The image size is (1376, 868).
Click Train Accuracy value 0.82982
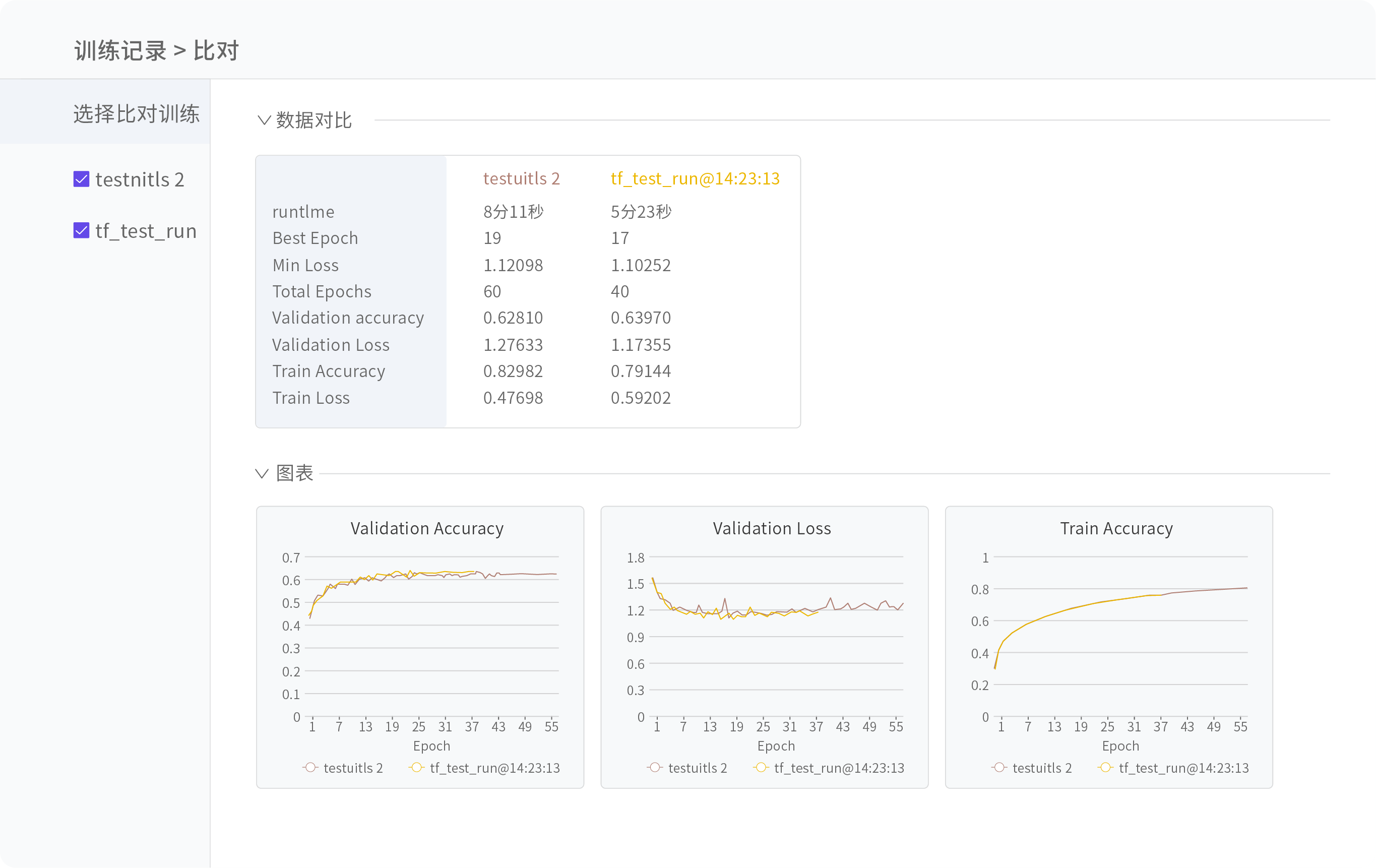point(513,371)
